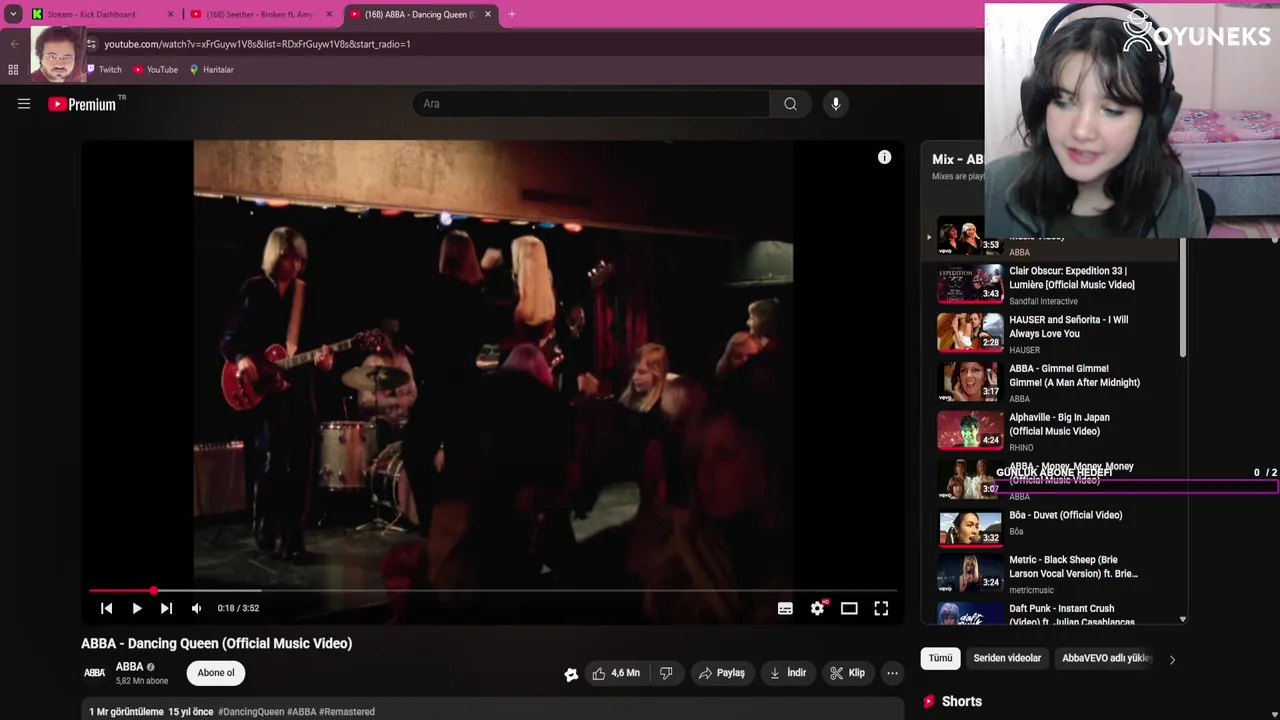Viewport: 1280px width, 720px height.
Task: Enter full screen mode
Action: (881, 608)
